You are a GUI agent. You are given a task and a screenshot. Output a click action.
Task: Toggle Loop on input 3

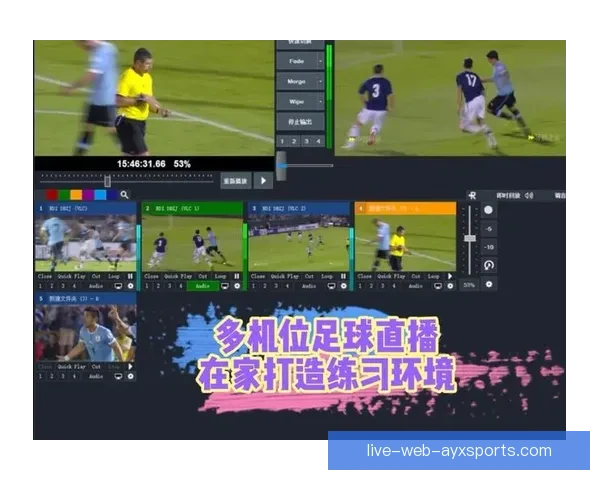click(327, 276)
